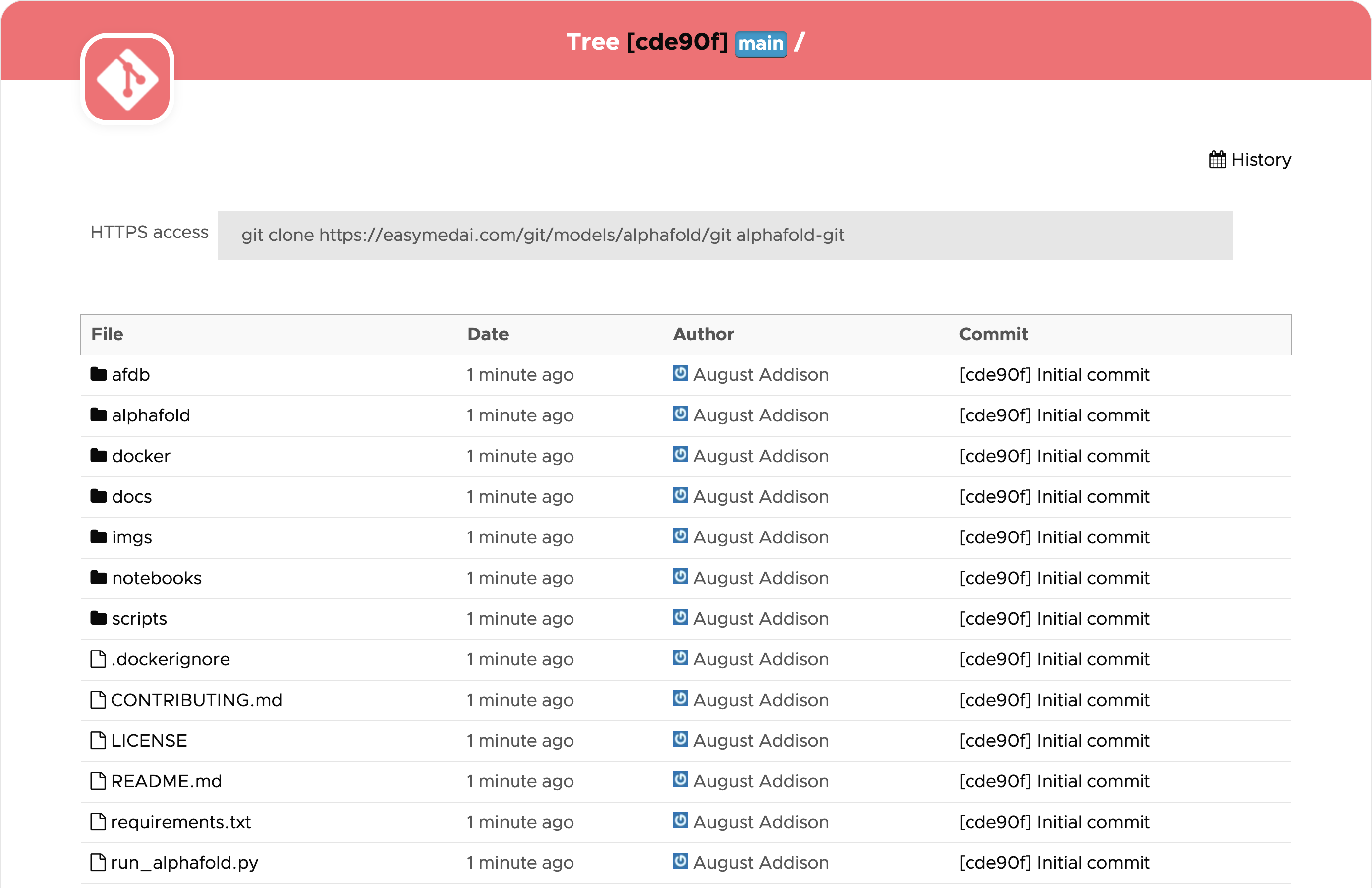Click author avatar in docker row
Viewport: 1372px width, 888px height.
coord(680,454)
